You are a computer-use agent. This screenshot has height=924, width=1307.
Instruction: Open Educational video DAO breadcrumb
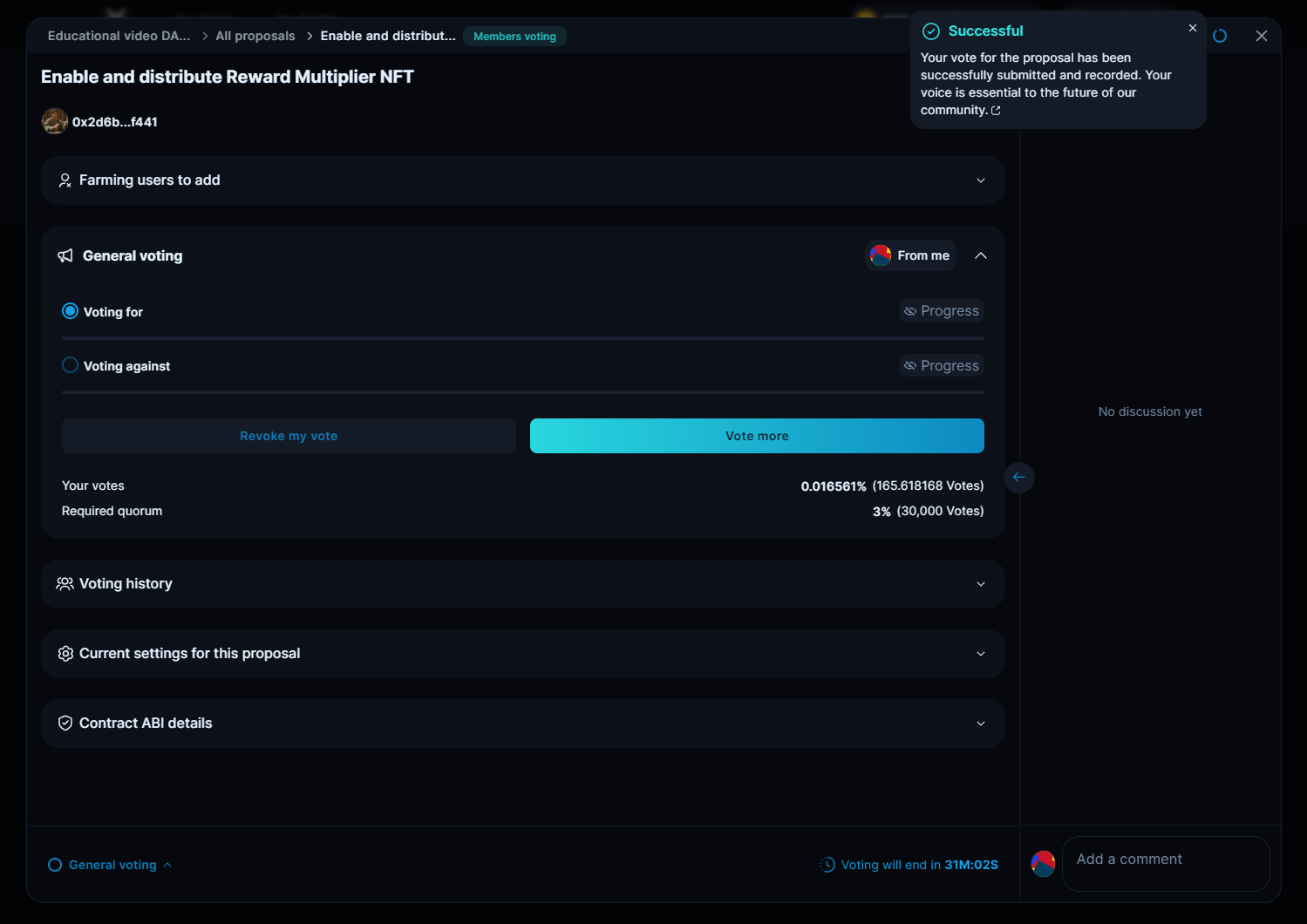pos(119,36)
